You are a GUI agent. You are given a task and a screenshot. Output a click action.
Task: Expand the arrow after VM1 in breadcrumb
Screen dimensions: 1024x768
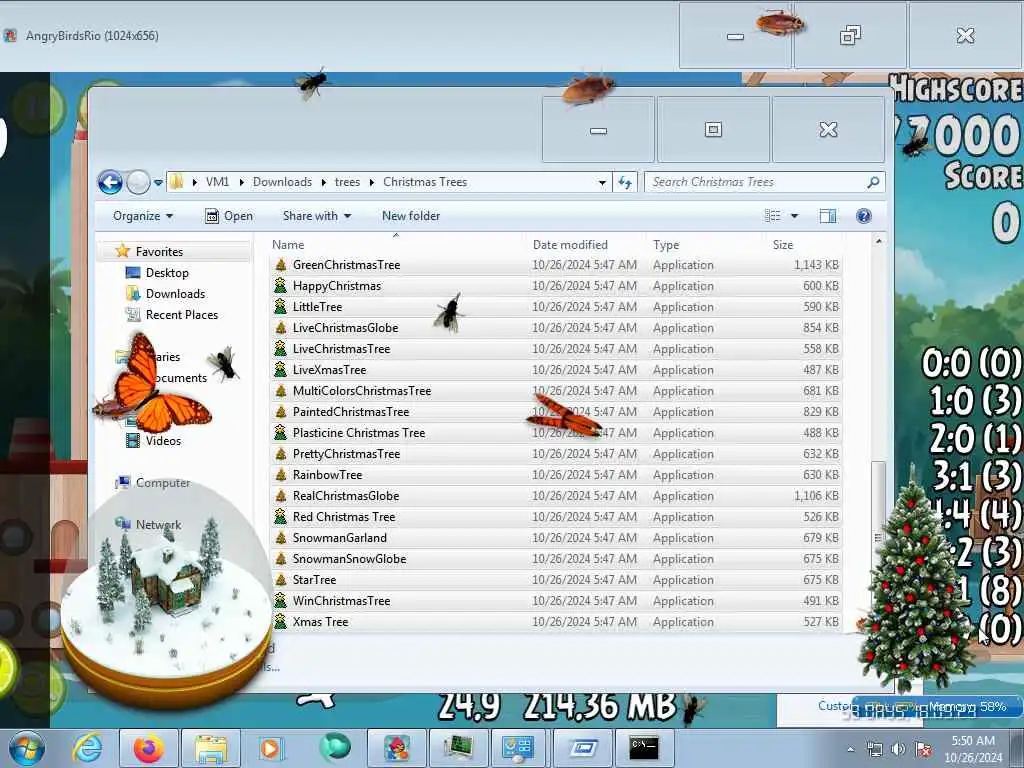click(241, 182)
